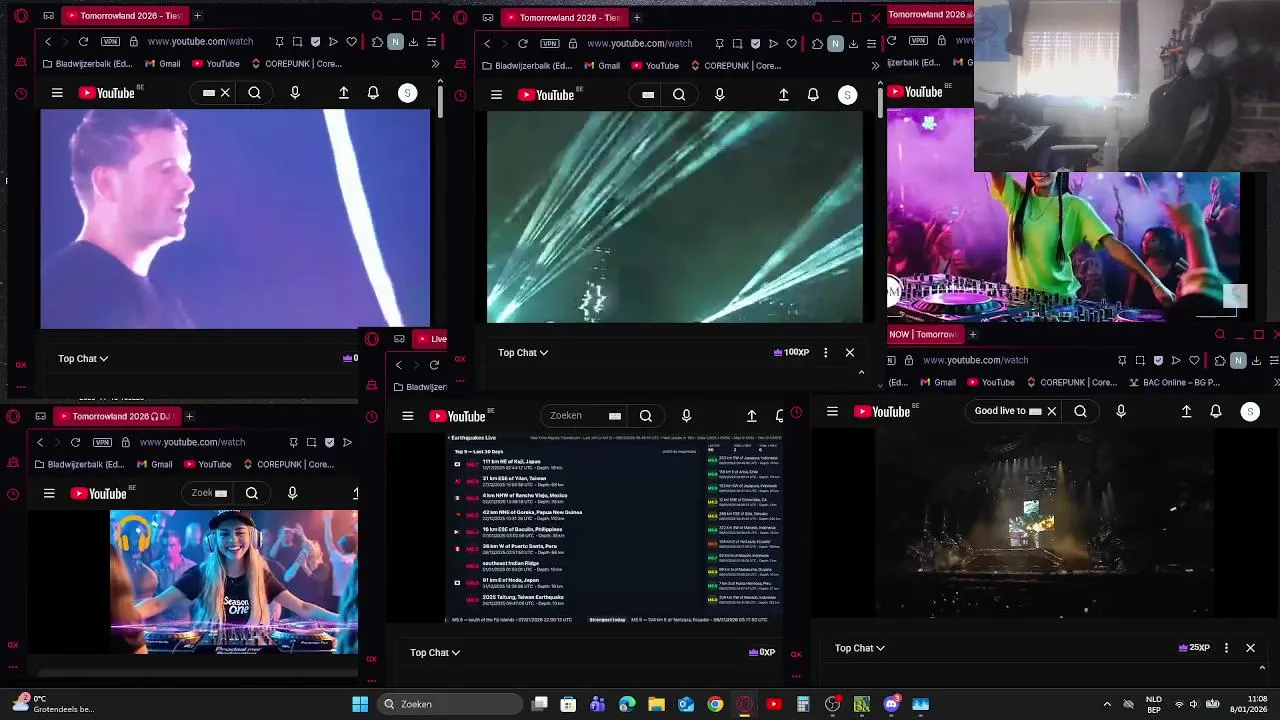This screenshot has width=1280, height=720.
Task: Open extensions cube in top-left window
Action: [377, 42]
